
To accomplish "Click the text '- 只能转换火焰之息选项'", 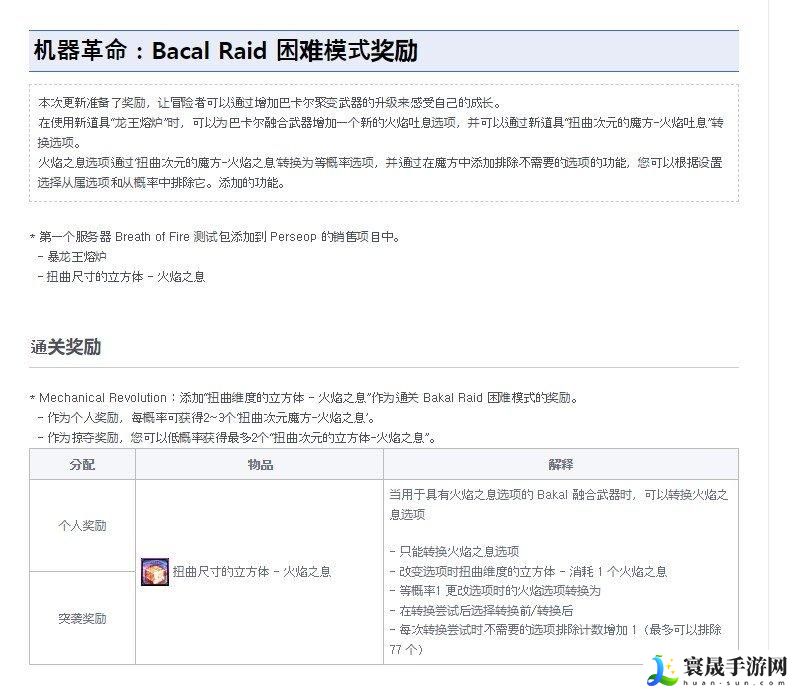I will pos(454,551).
